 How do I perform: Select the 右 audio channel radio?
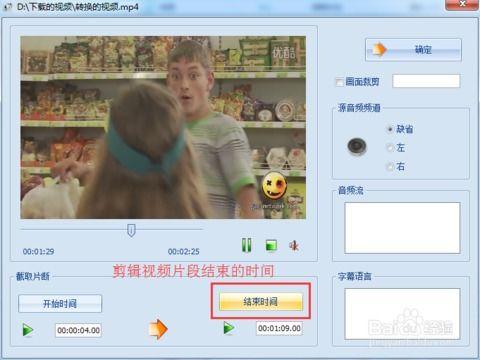coord(390,166)
